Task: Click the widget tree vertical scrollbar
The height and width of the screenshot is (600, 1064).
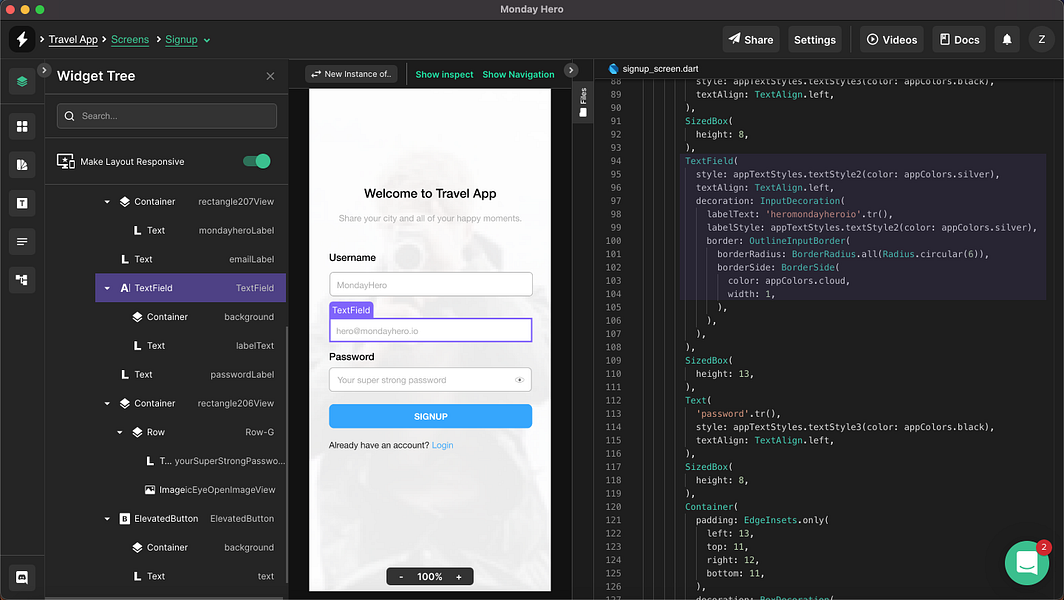Action: 286,455
